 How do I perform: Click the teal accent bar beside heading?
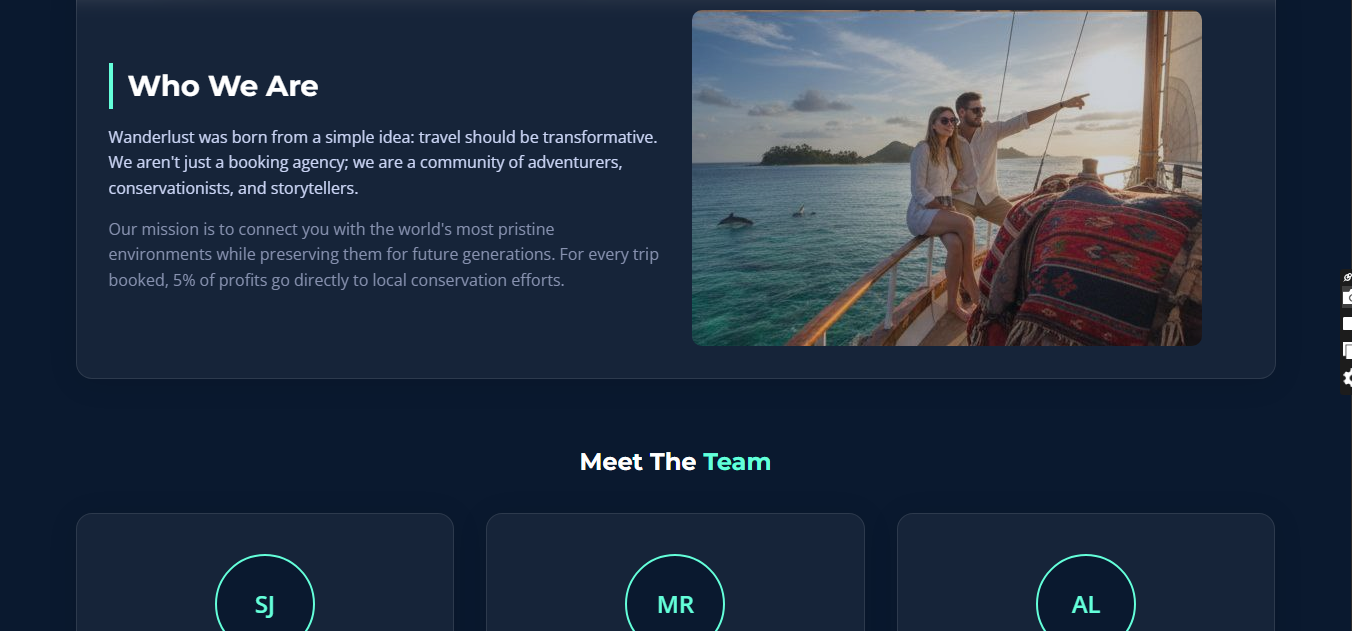(x=111, y=86)
